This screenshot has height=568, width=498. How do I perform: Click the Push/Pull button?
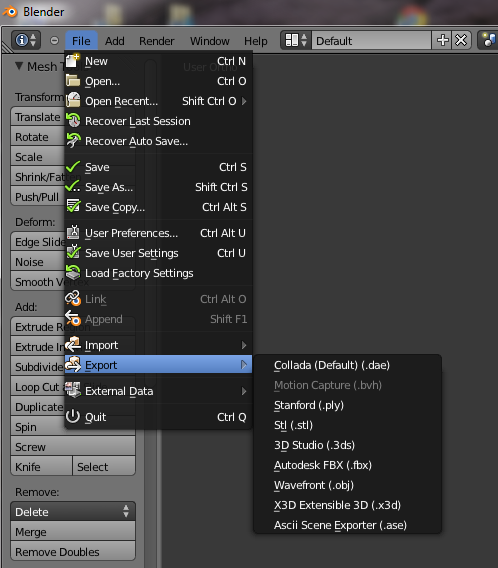[38, 197]
